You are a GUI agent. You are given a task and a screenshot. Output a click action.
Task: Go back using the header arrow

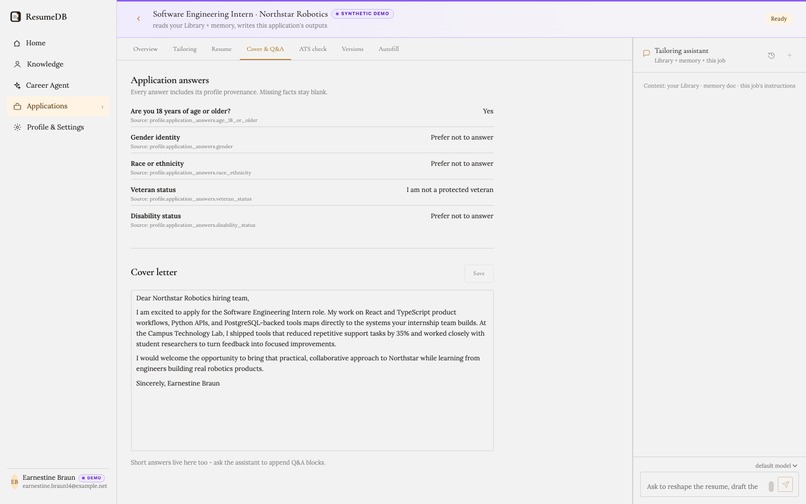click(138, 19)
